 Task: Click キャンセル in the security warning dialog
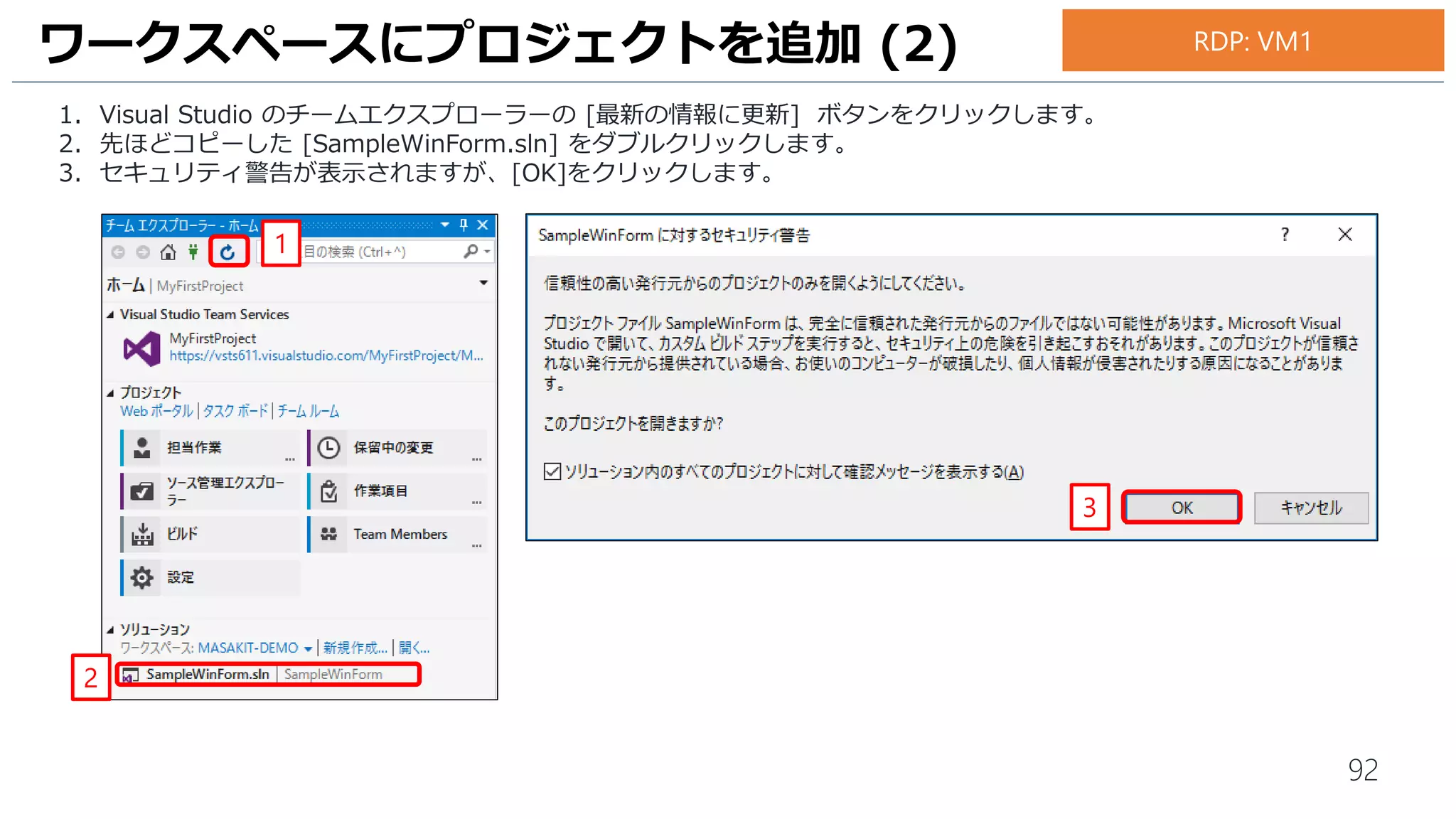point(1311,508)
